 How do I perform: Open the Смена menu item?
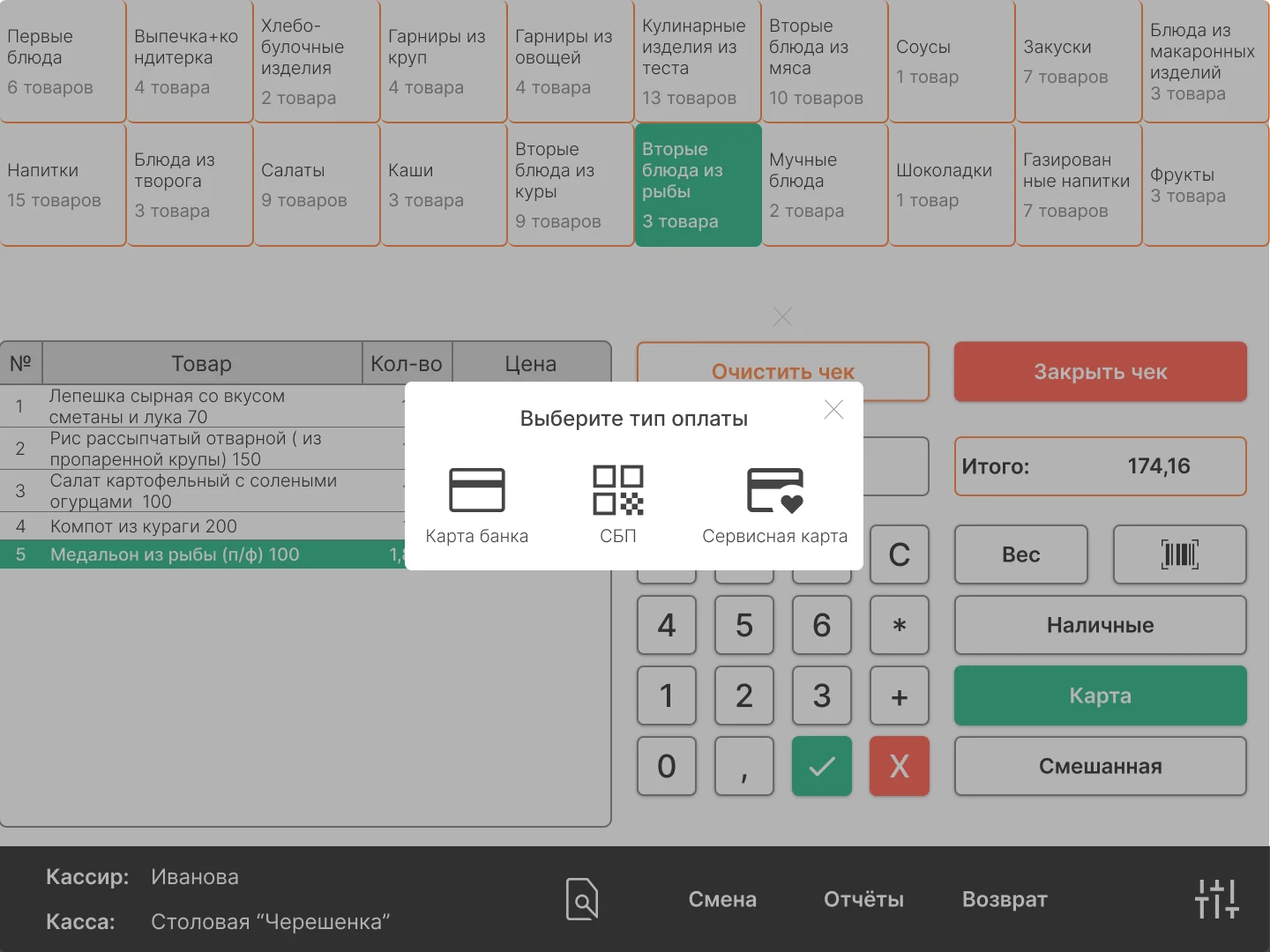tap(722, 899)
